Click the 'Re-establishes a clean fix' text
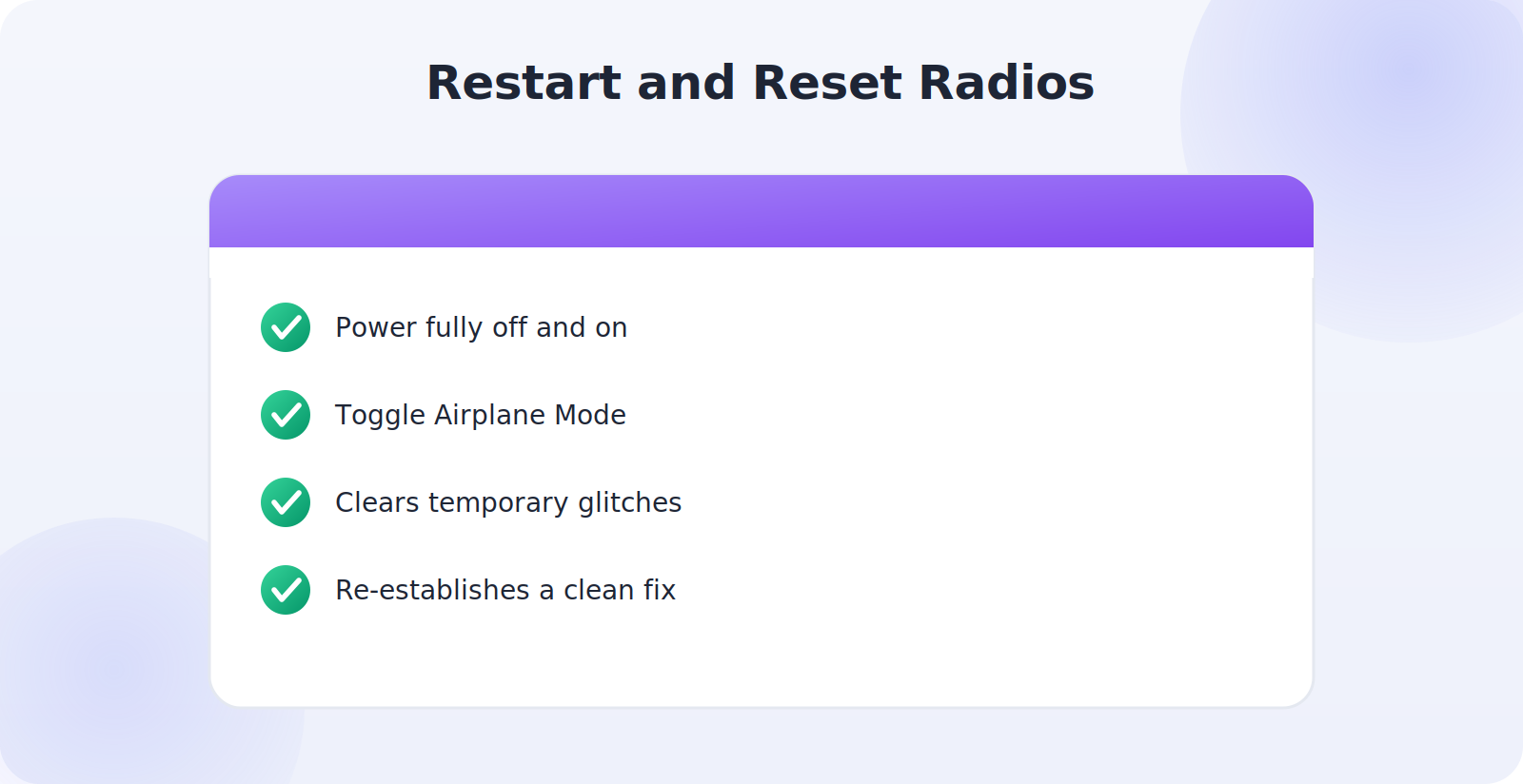Image resolution: width=1523 pixels, height=784 pixels. [x=505, y=590]
